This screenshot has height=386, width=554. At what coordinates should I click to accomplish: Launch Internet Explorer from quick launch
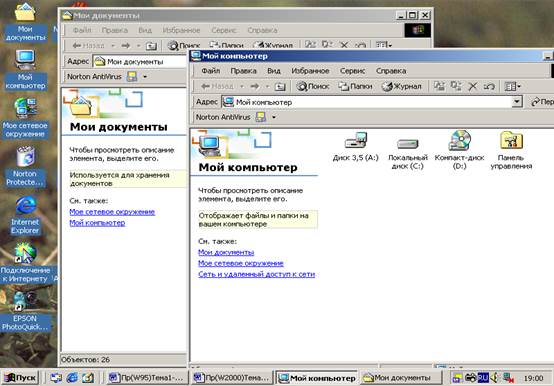tap(72, 378)
